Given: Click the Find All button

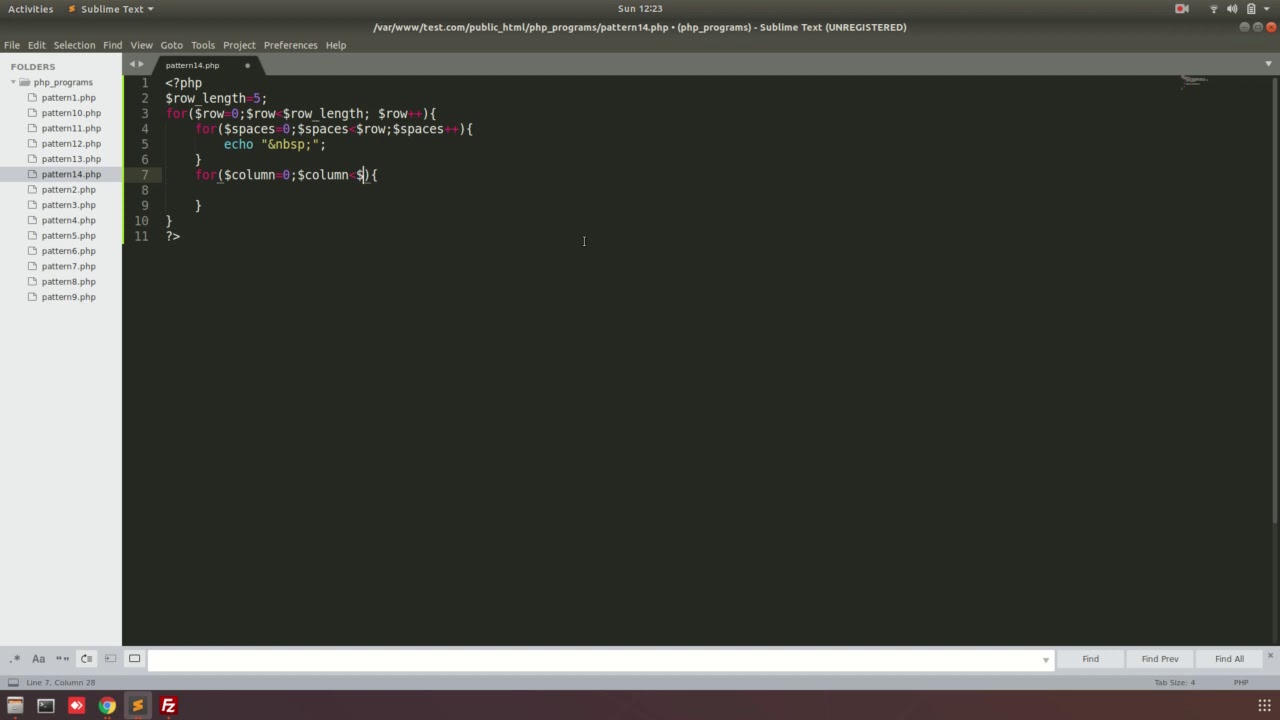Looking at the screenshot, I should pyautogui.click(x=1229, y=659).
